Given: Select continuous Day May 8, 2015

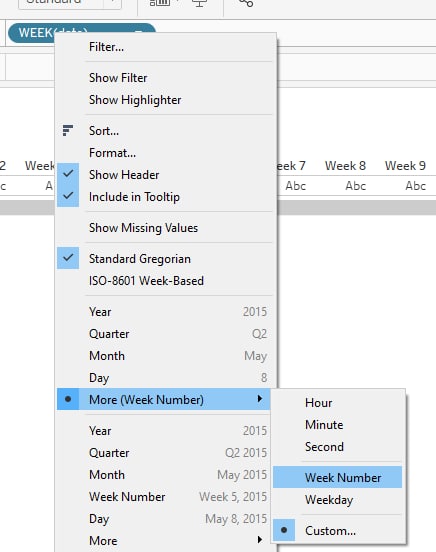Looking at the screenshot, I should pos(164,519).
